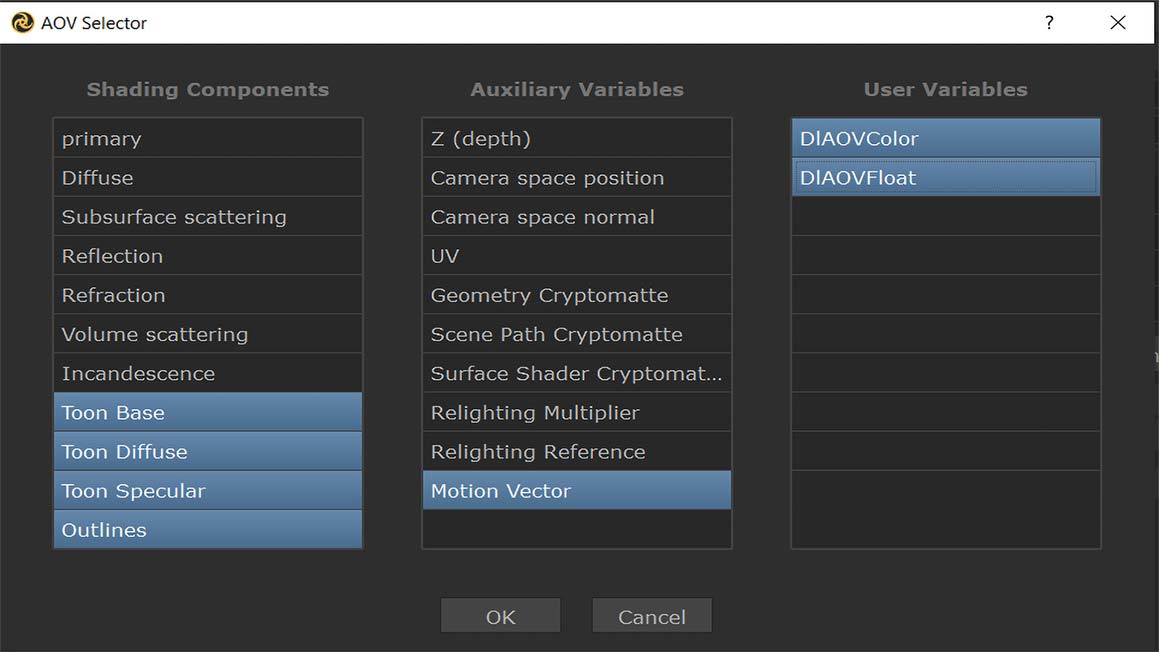The width and height of the screenshot is (1161, 652).
Task: Select the Refraction list item
Action: [207, 295]
